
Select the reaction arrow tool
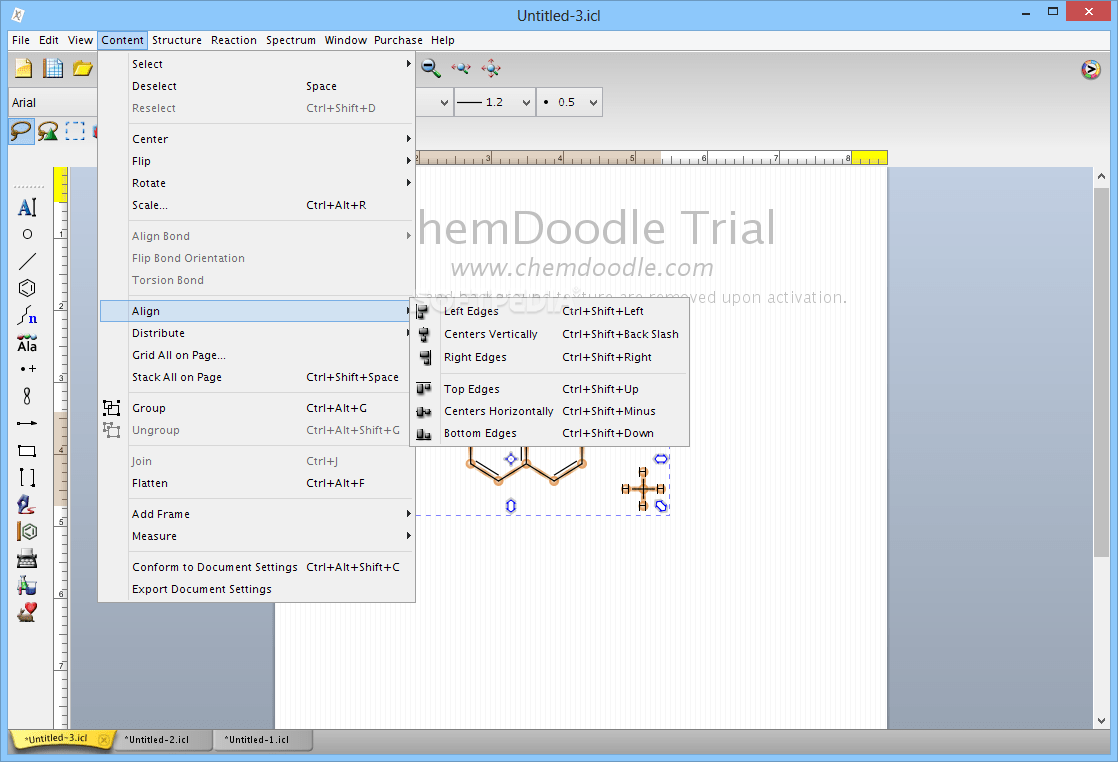pyautogui.click(x=27, y=423)
